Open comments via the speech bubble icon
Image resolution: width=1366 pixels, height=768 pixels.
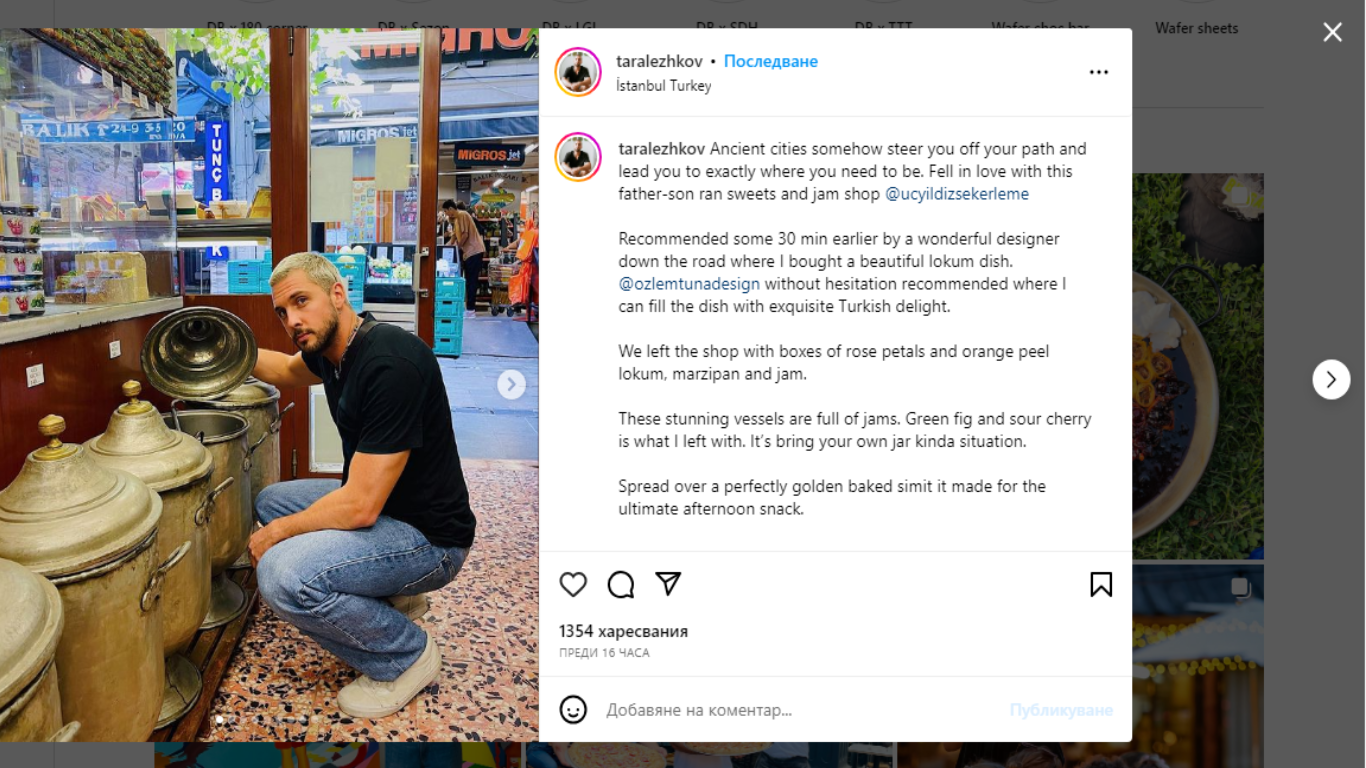pos(621,584)
